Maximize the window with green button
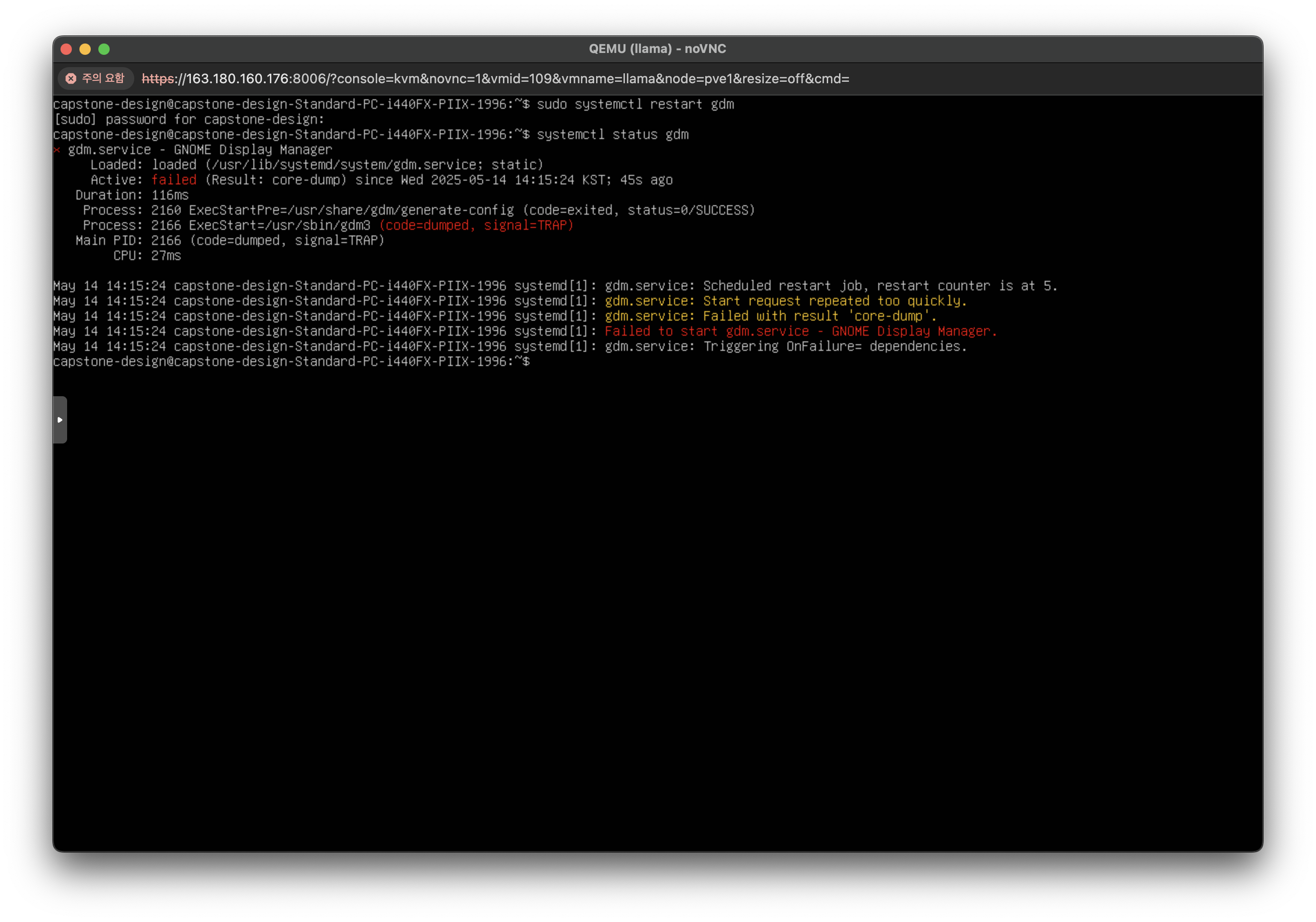The width and height of the screenshot is (1316, 922). (104, 49)
